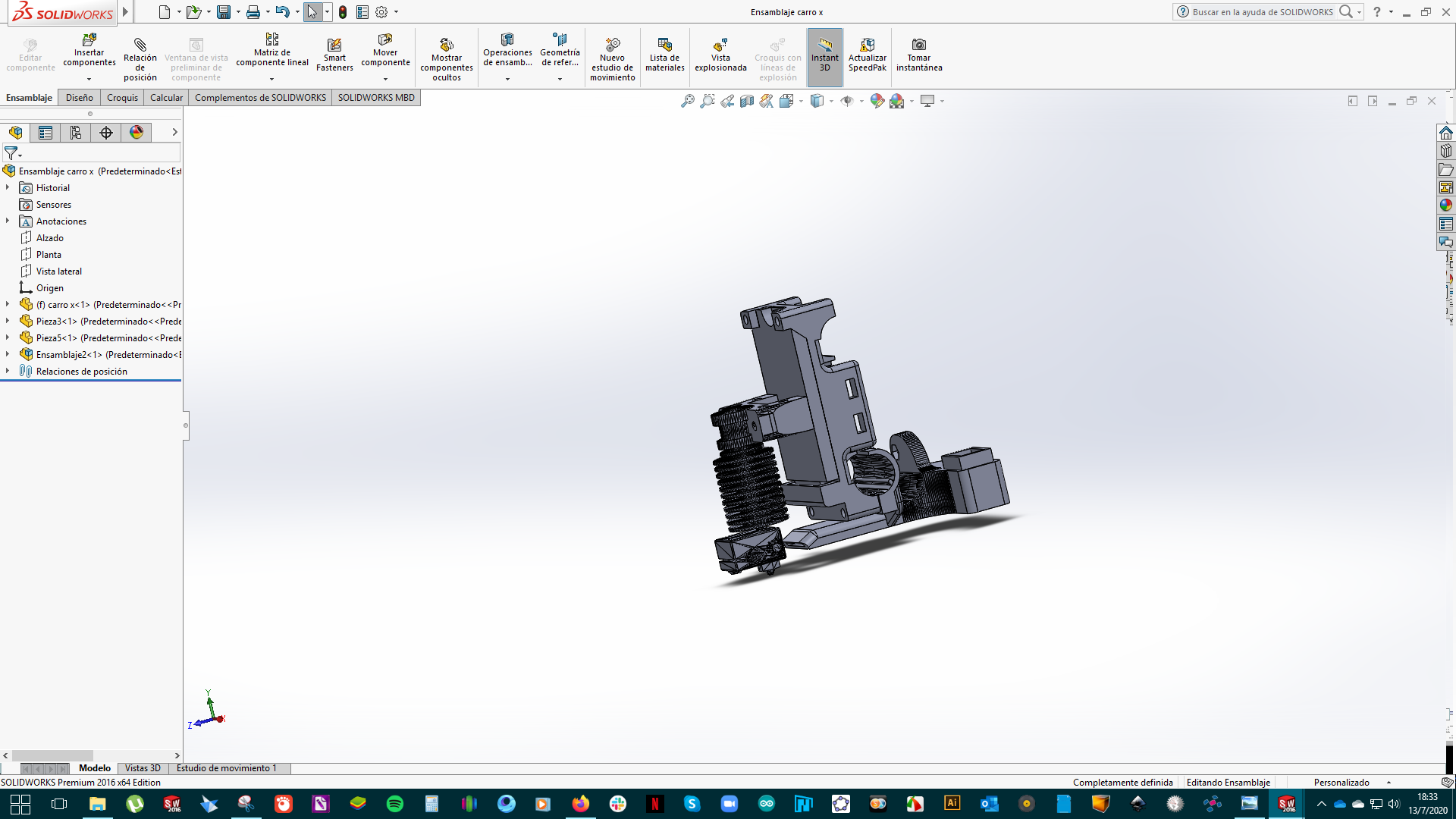Screen dimensions: 1456x819
Task: Click the SOLIDWORKS help search field
Action: 1262,12
